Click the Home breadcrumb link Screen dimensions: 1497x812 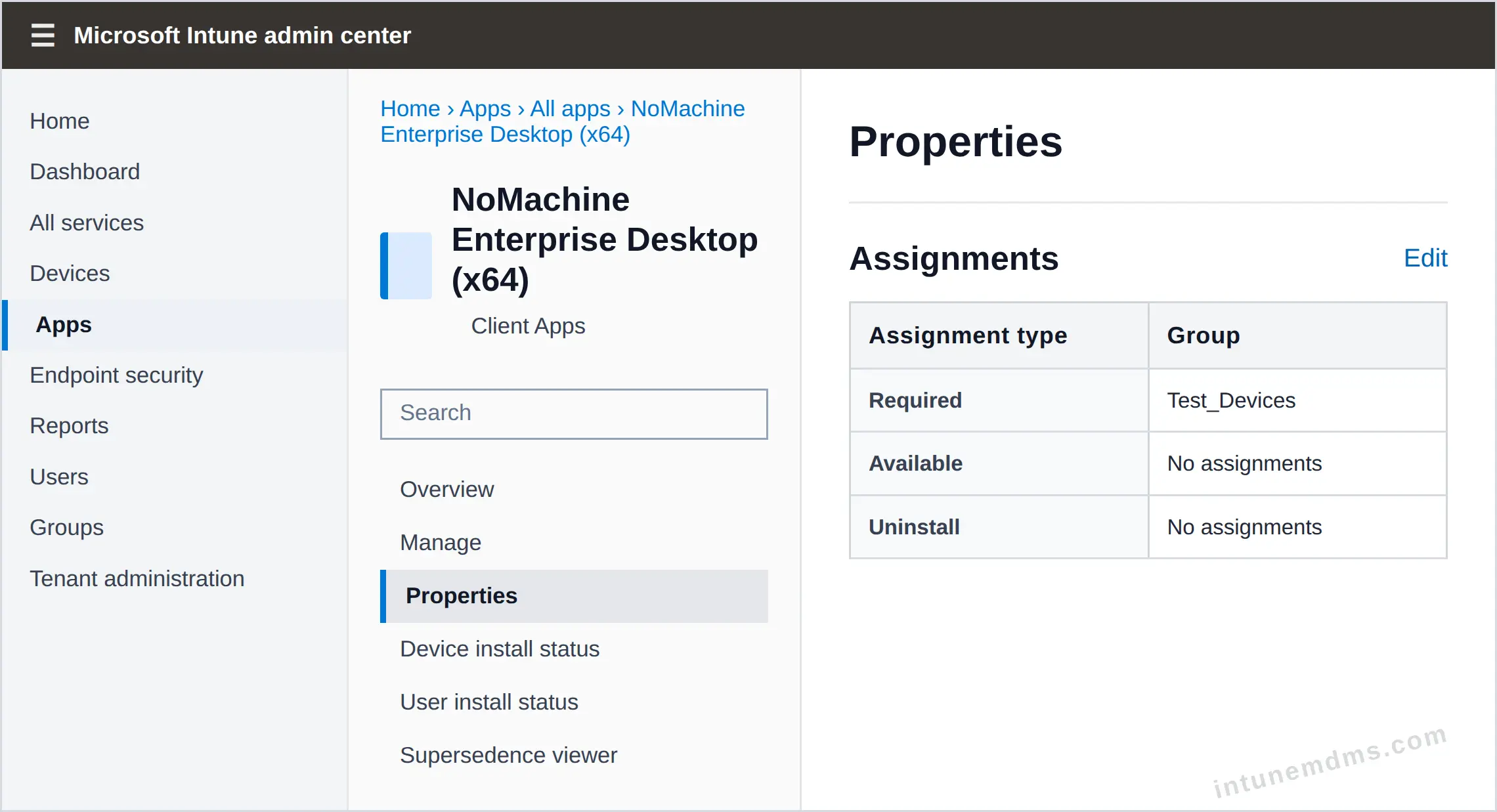pos(410,108)
